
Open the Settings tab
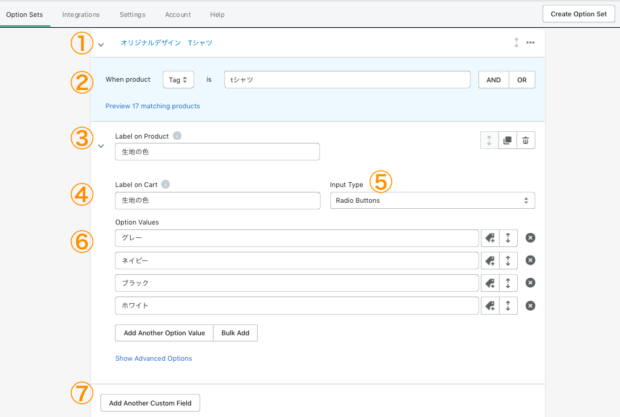pos(132,15)
